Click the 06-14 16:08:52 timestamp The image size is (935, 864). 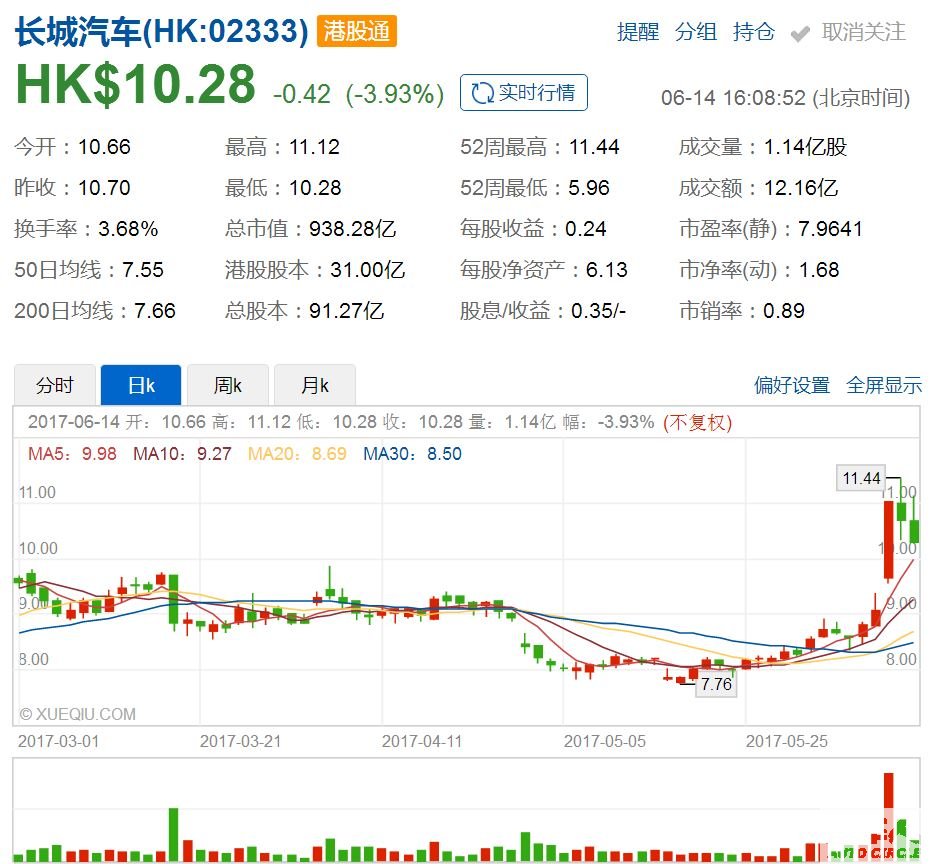pyautogui.click(x=785, y=97)
